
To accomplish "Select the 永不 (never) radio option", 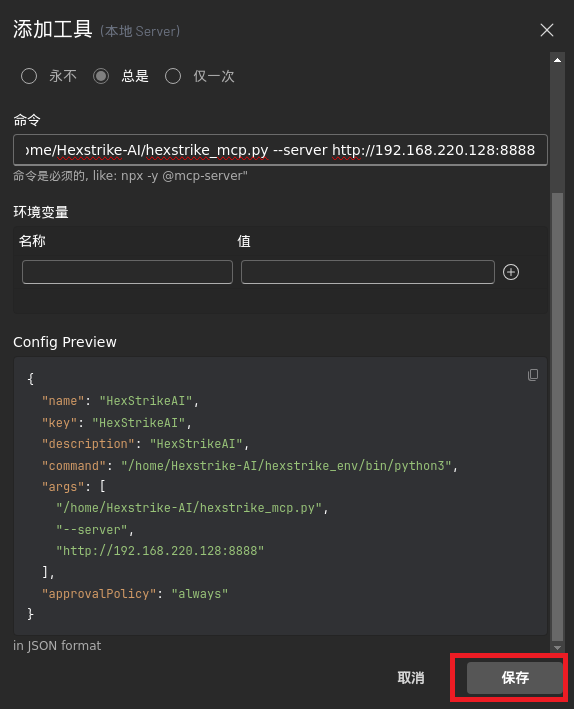I will point(29,76).
